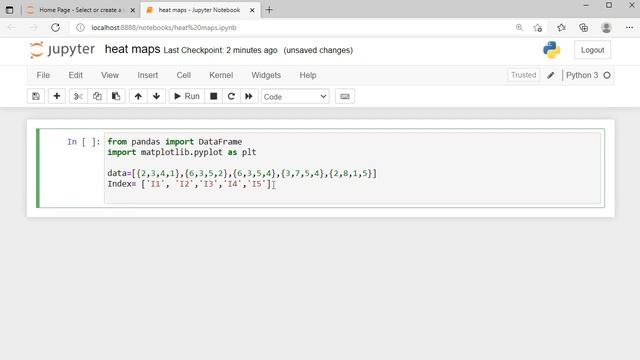
Task: Open a new browser tab
Action: [269, 10]
